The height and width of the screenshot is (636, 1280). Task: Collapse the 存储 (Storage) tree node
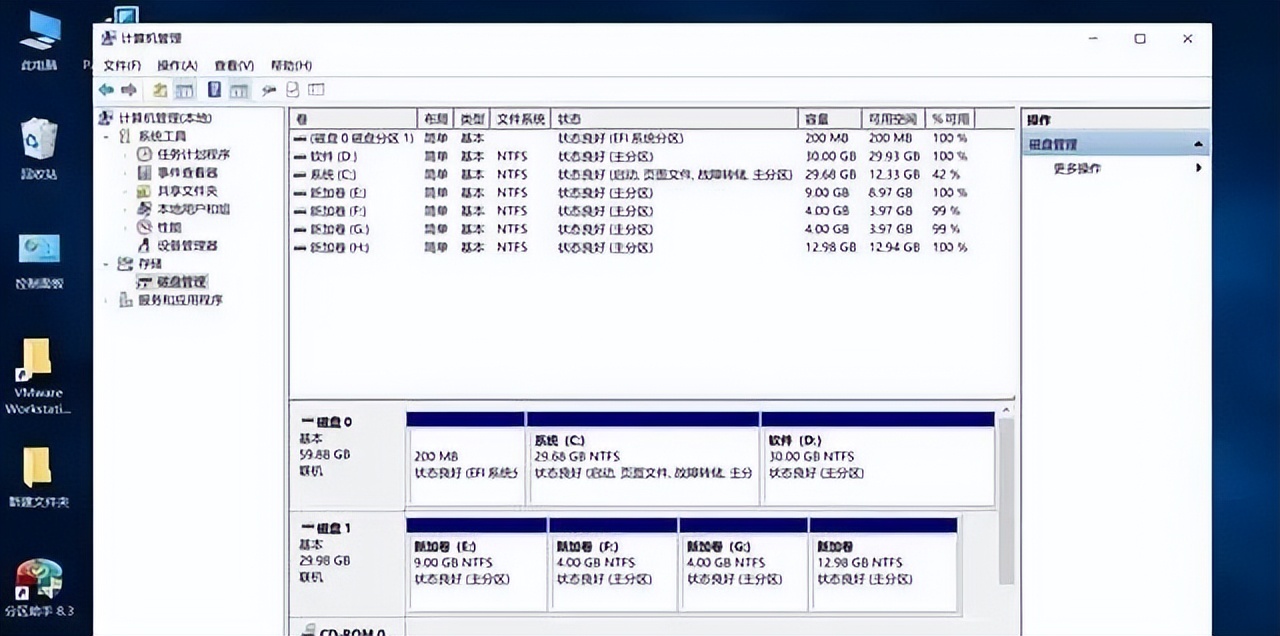(x=108, y=264)
